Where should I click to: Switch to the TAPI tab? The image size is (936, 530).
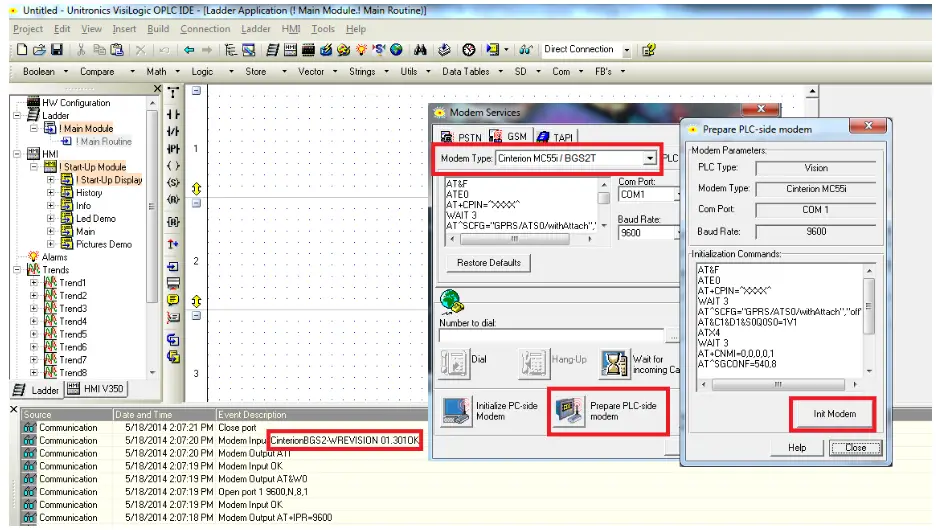tap(555, 137)
